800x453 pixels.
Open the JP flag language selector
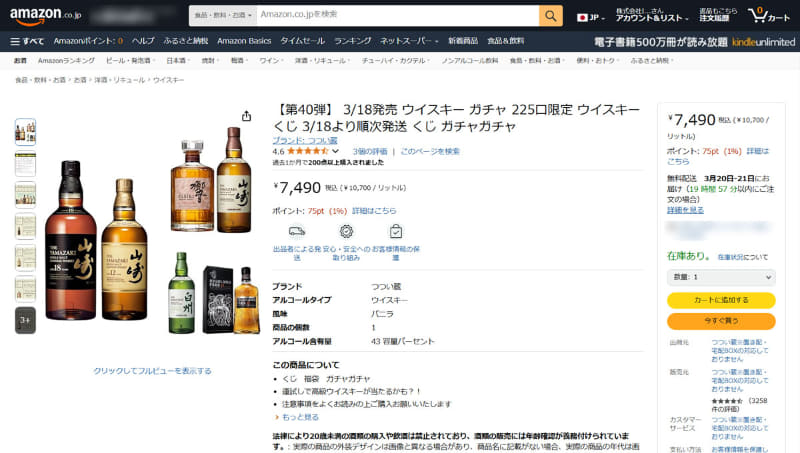point(590,17)
